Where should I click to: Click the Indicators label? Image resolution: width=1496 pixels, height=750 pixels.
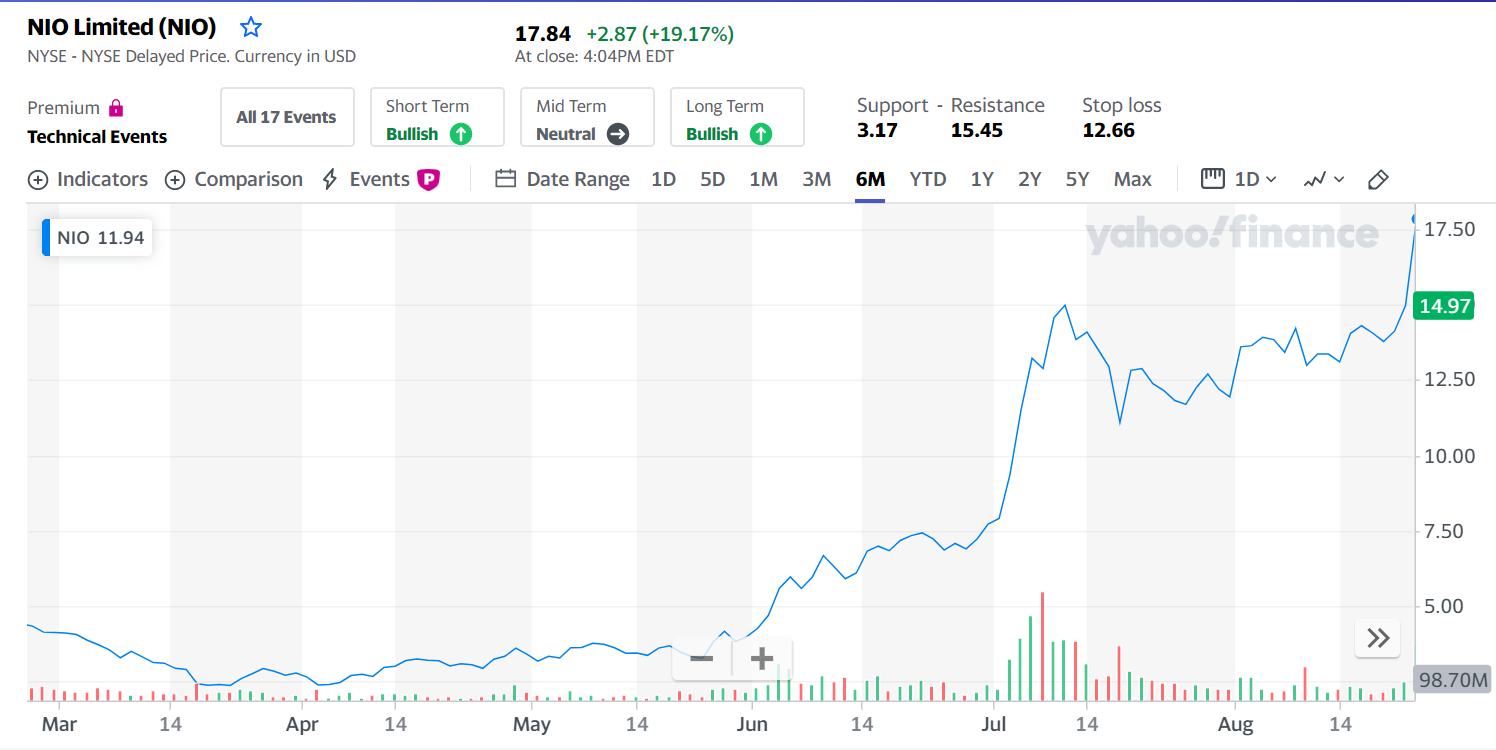[102, 180]
